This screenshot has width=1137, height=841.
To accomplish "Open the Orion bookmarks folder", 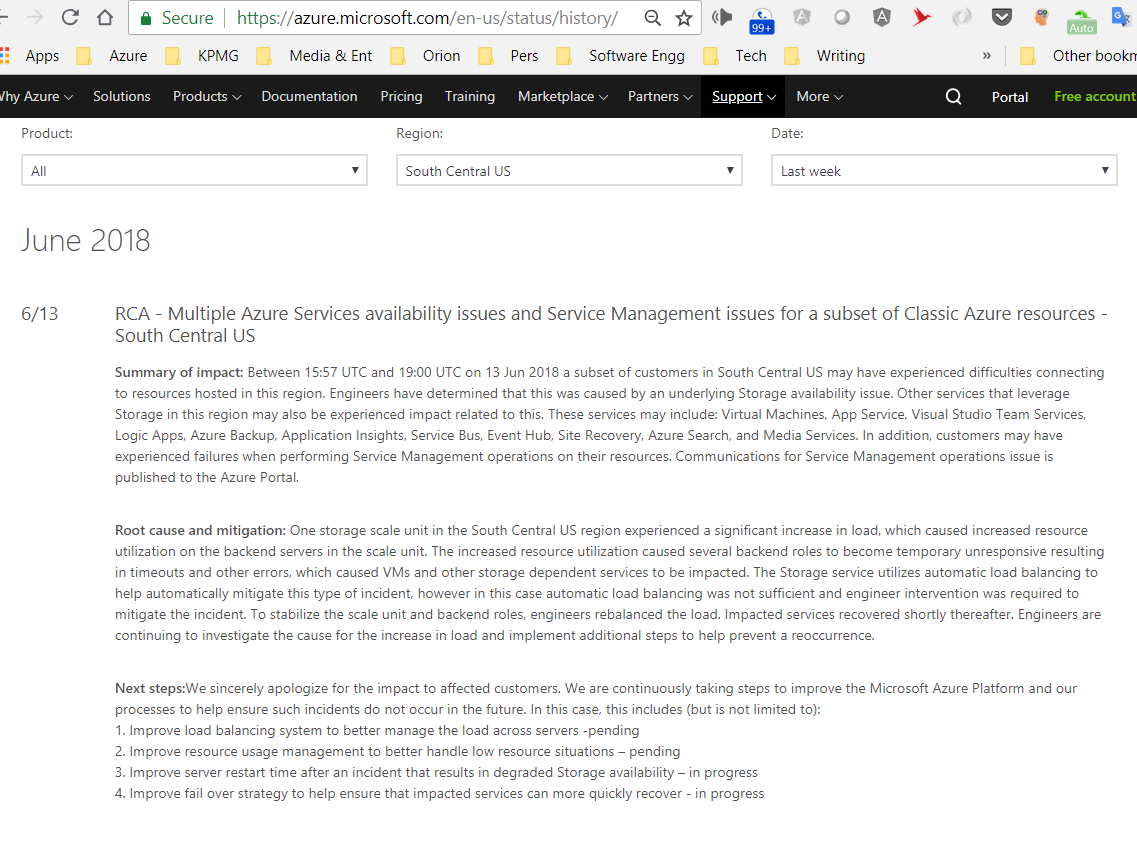I will coord(426,56).
